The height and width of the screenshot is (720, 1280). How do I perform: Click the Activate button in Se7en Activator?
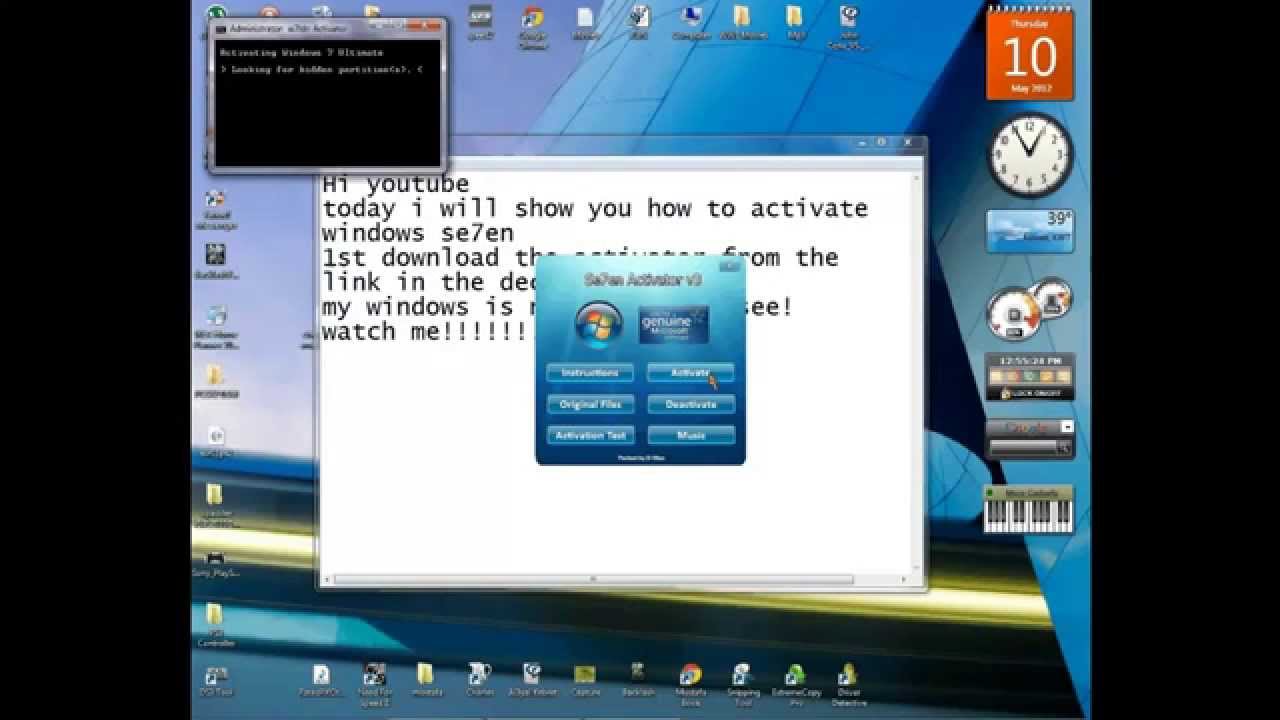(x=691, y=373)
